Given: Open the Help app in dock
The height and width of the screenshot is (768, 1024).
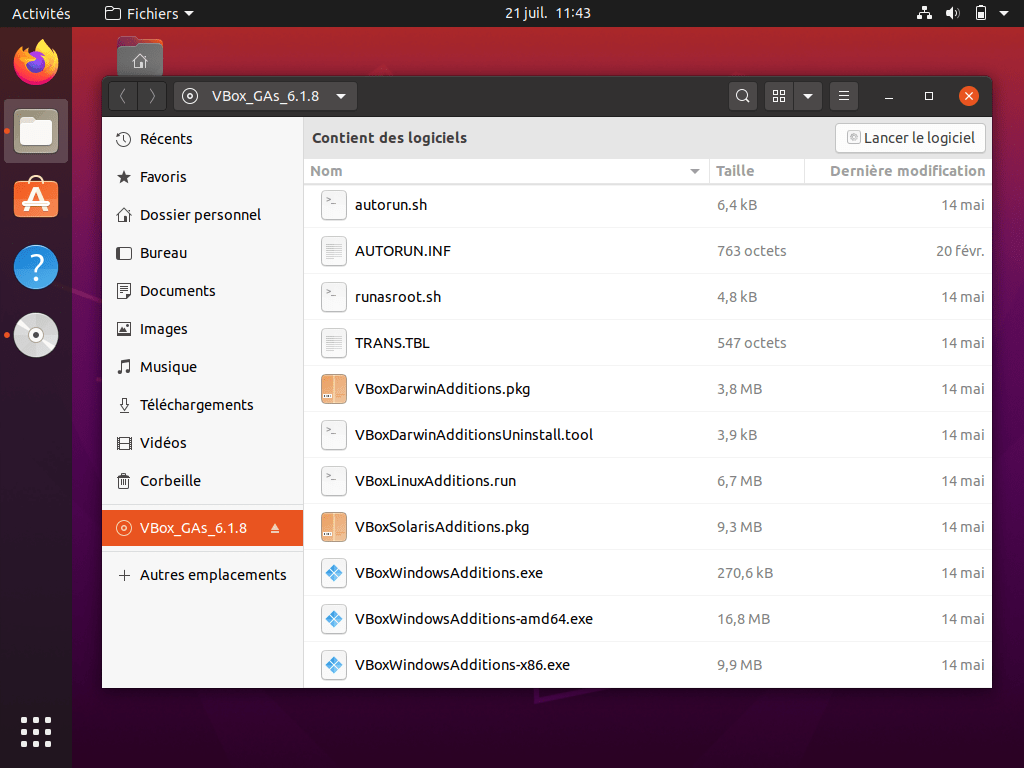Looking at the screenshot, I should coord(36,266).
